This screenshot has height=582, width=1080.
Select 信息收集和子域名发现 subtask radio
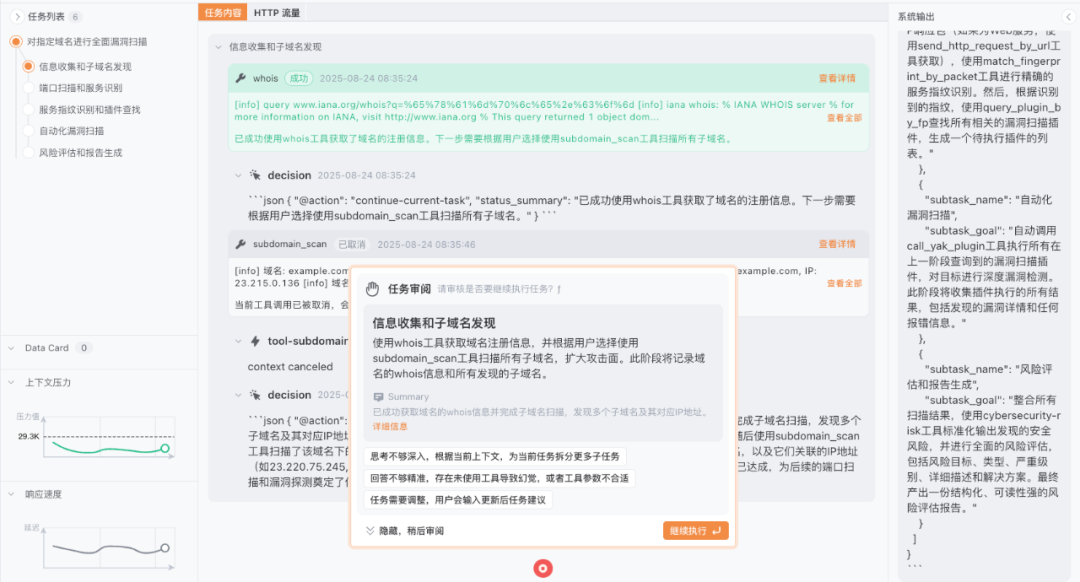point(28,66)
